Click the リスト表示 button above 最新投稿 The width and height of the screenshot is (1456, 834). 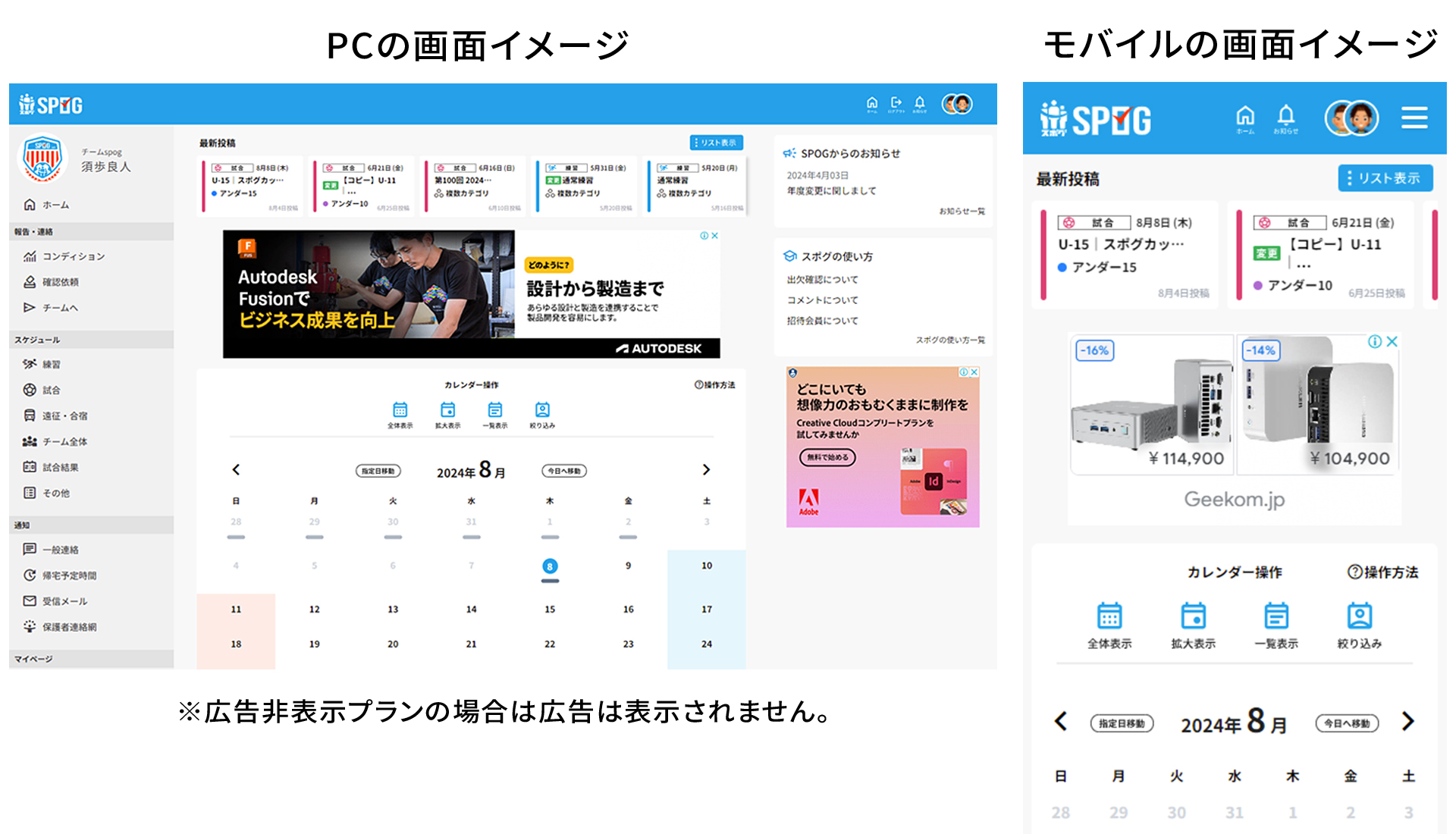coord(715,142)
